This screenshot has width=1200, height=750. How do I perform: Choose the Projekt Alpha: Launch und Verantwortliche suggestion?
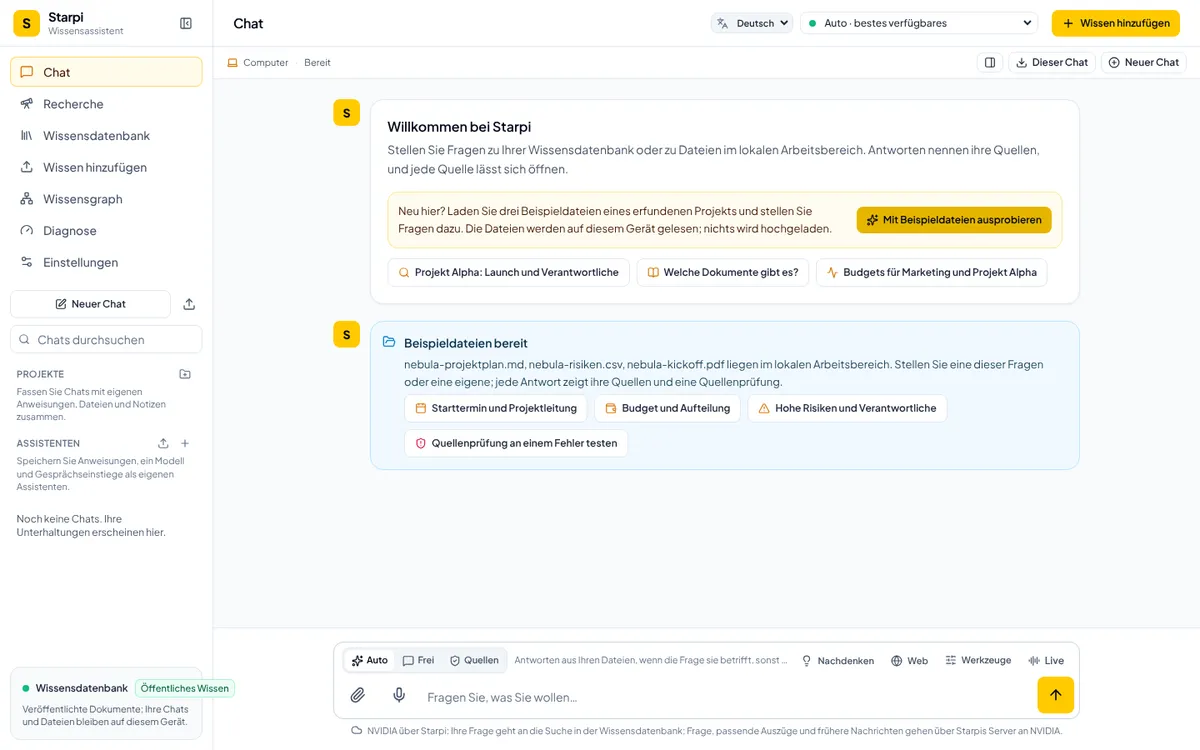509,272
